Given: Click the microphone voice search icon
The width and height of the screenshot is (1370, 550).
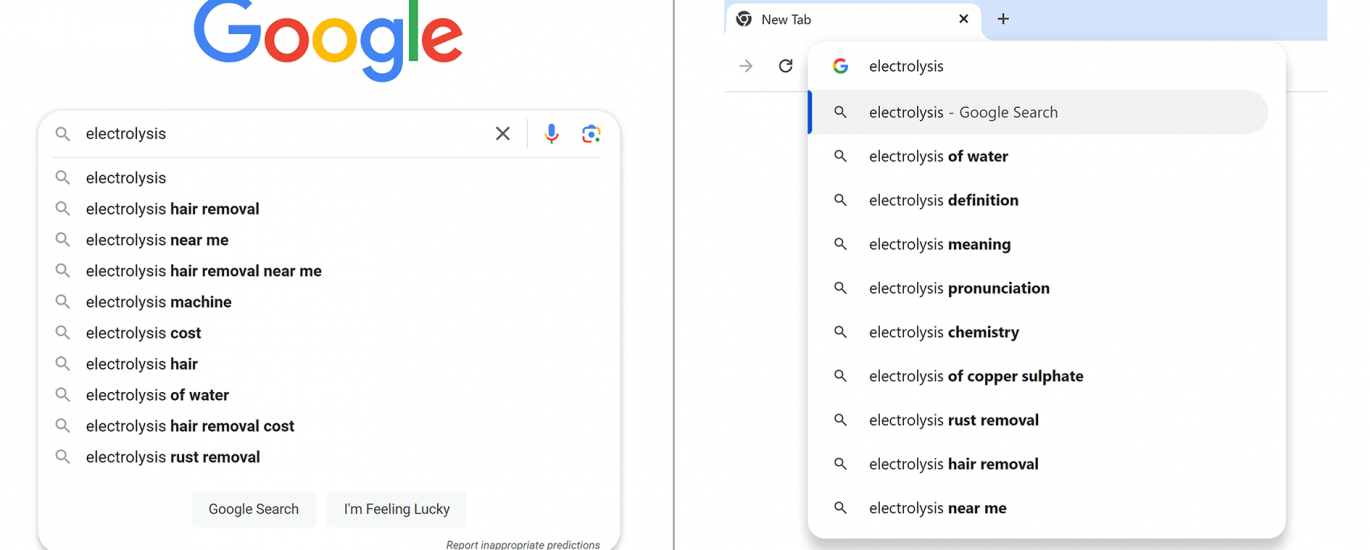Looking at the screenshot, I should coord(551,134).
